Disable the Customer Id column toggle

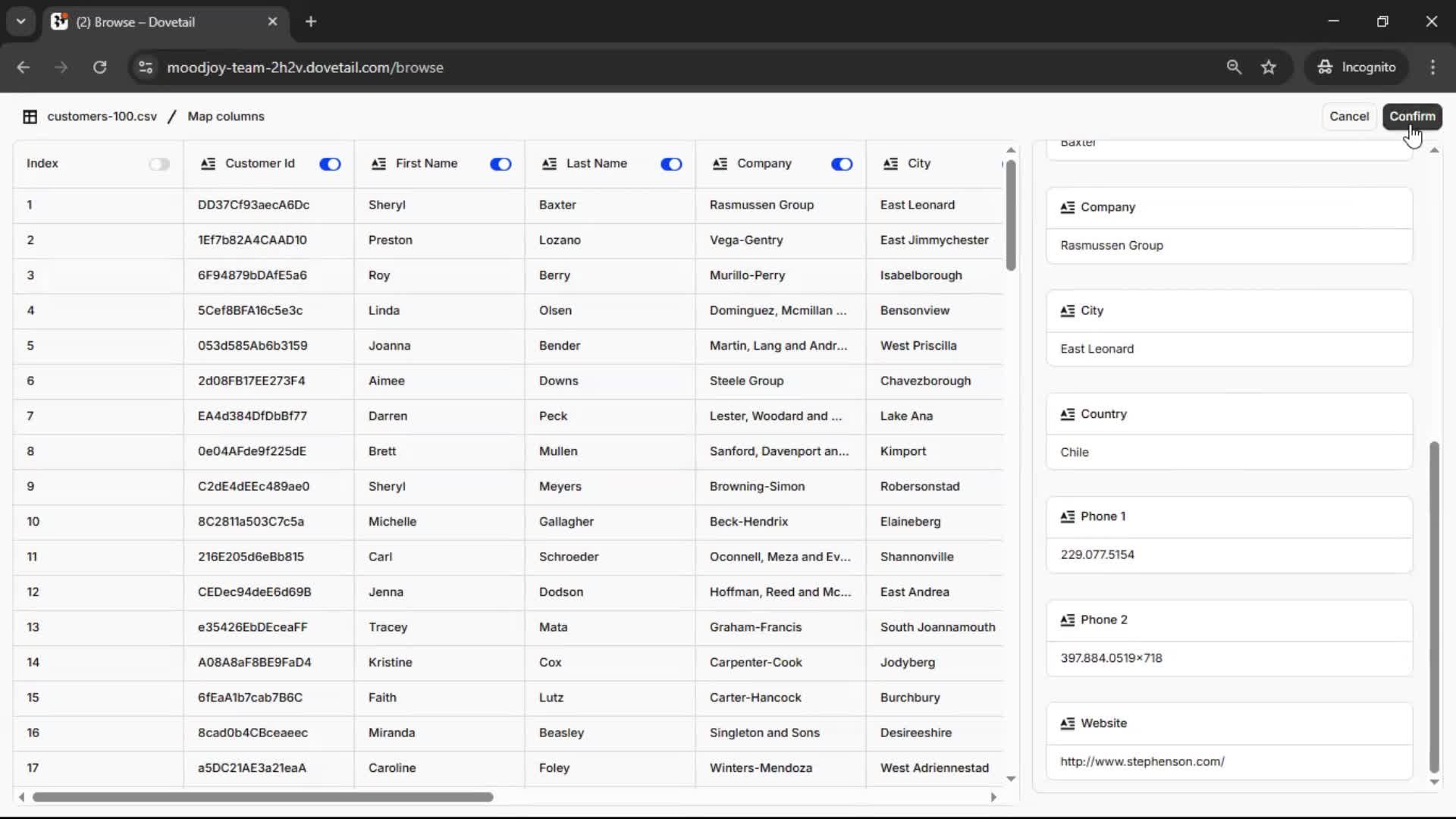click(330, 164)
